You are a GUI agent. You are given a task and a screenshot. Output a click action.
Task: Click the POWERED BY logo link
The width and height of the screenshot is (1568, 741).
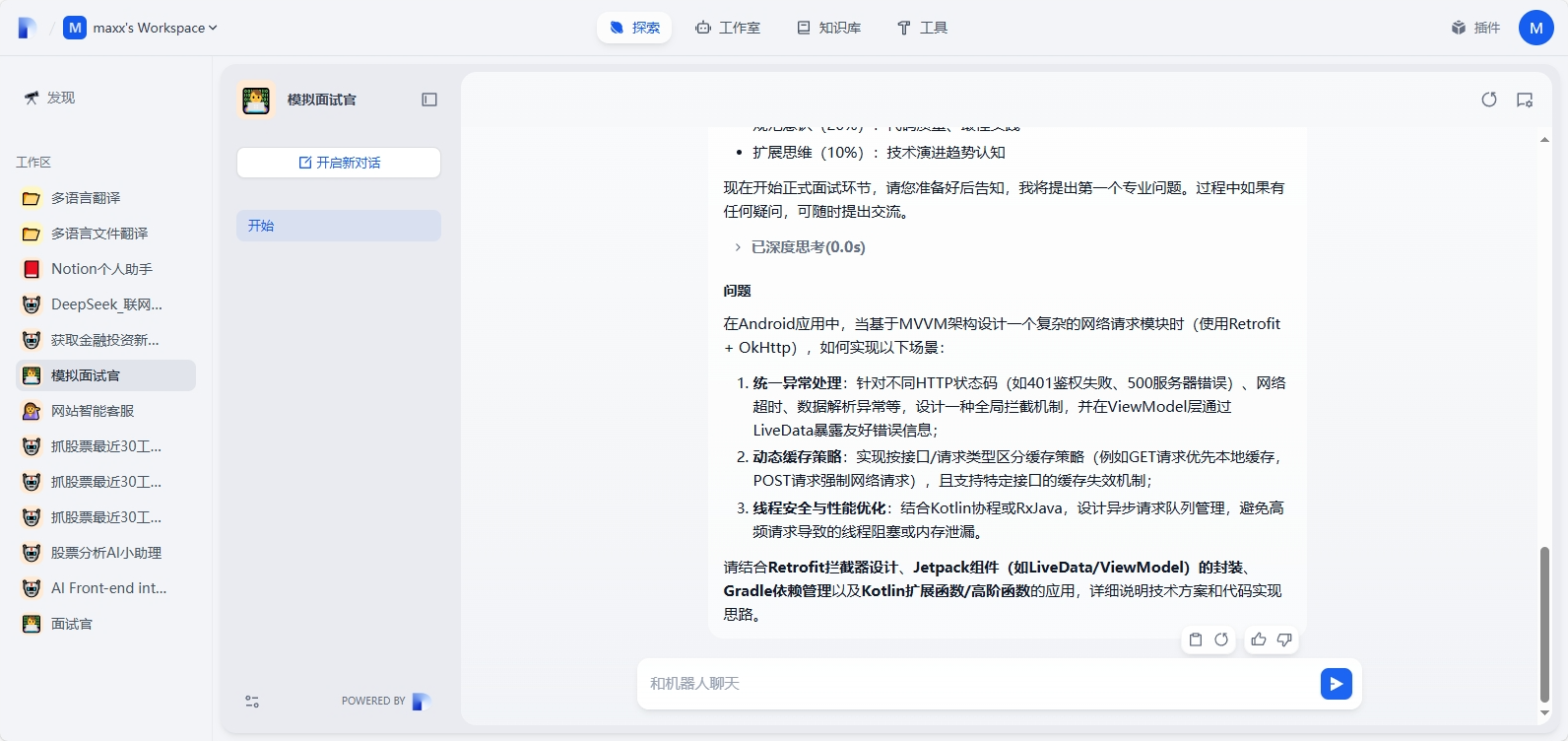[421, 702]
